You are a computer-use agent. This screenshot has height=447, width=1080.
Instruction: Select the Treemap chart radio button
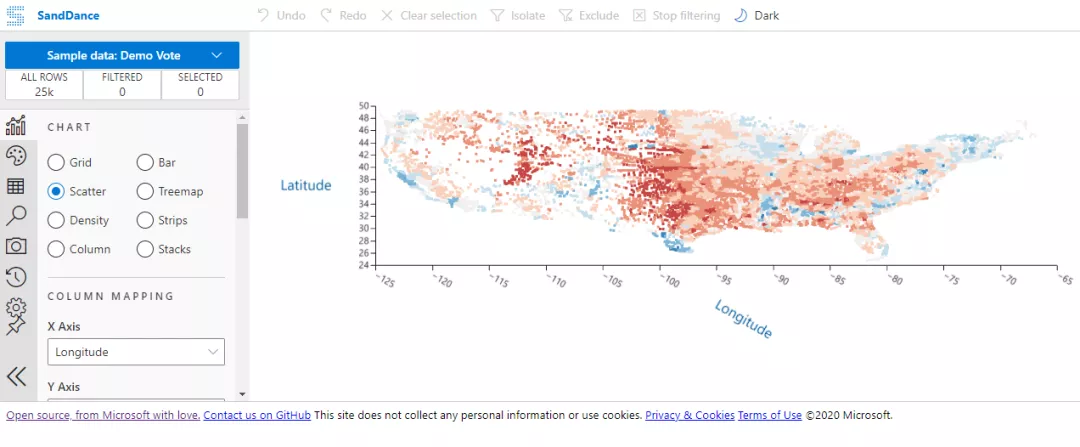tap(145, 191)
